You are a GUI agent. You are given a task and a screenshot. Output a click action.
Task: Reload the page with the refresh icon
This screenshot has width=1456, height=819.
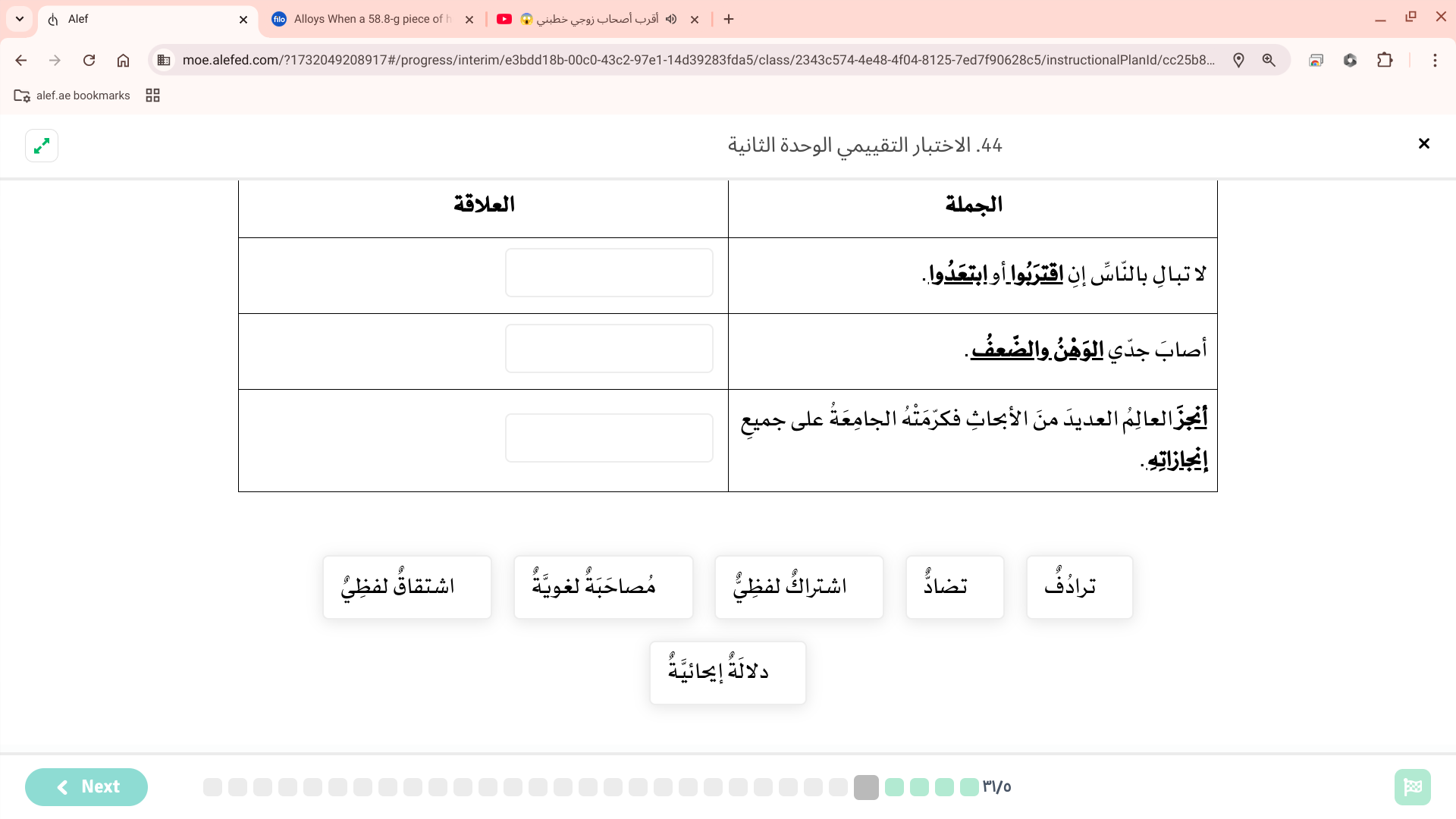coord(89,61)
